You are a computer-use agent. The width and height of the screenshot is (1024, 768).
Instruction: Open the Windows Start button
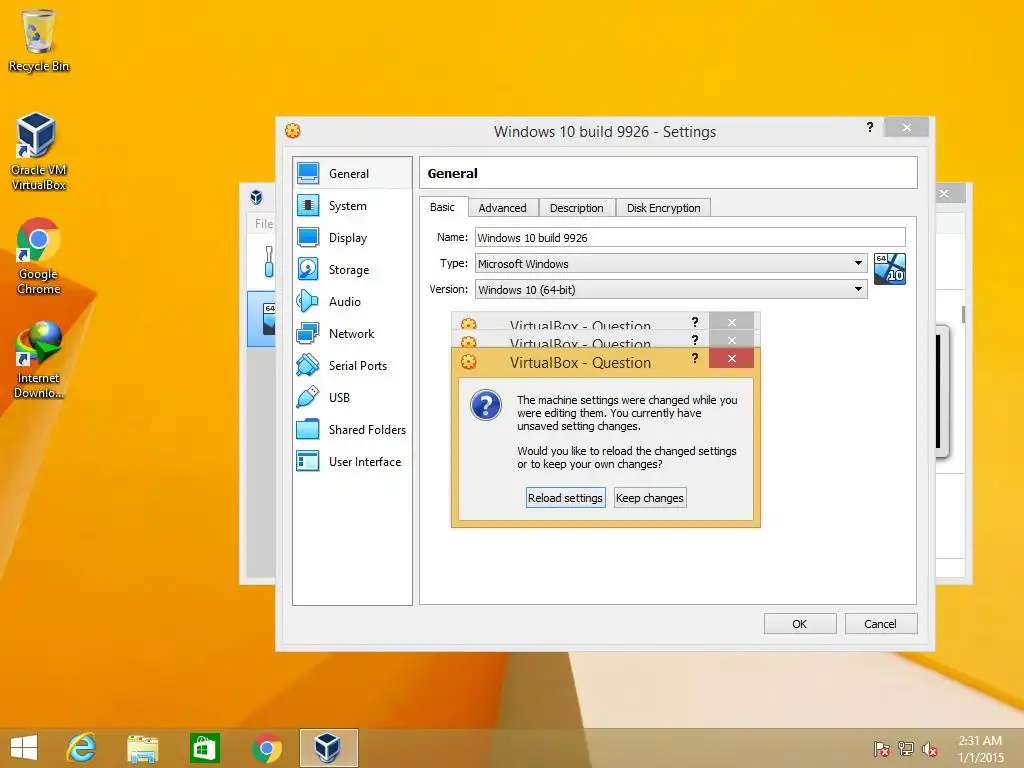pyautogui.click(x=24, y=748)
